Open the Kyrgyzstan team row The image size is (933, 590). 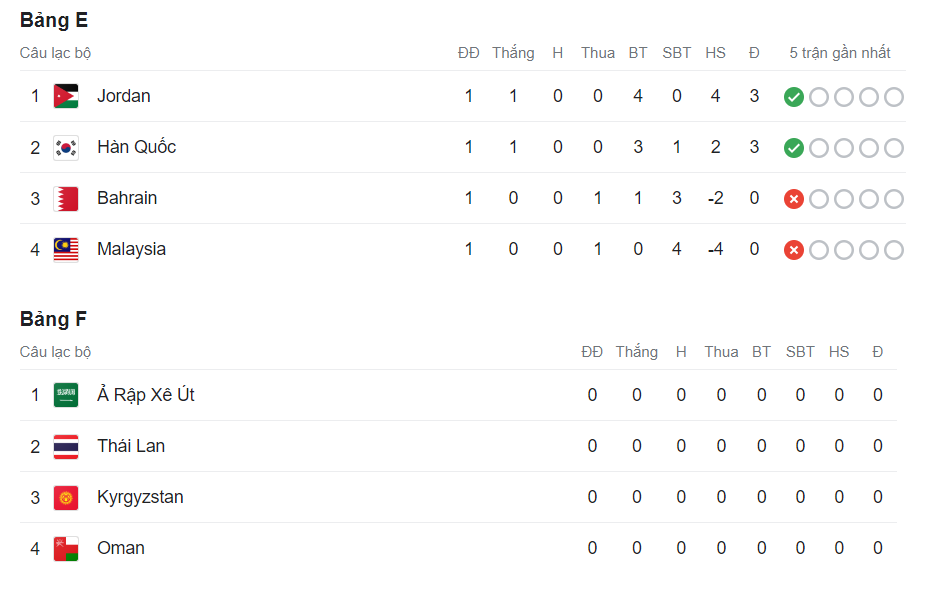point(140,497)
